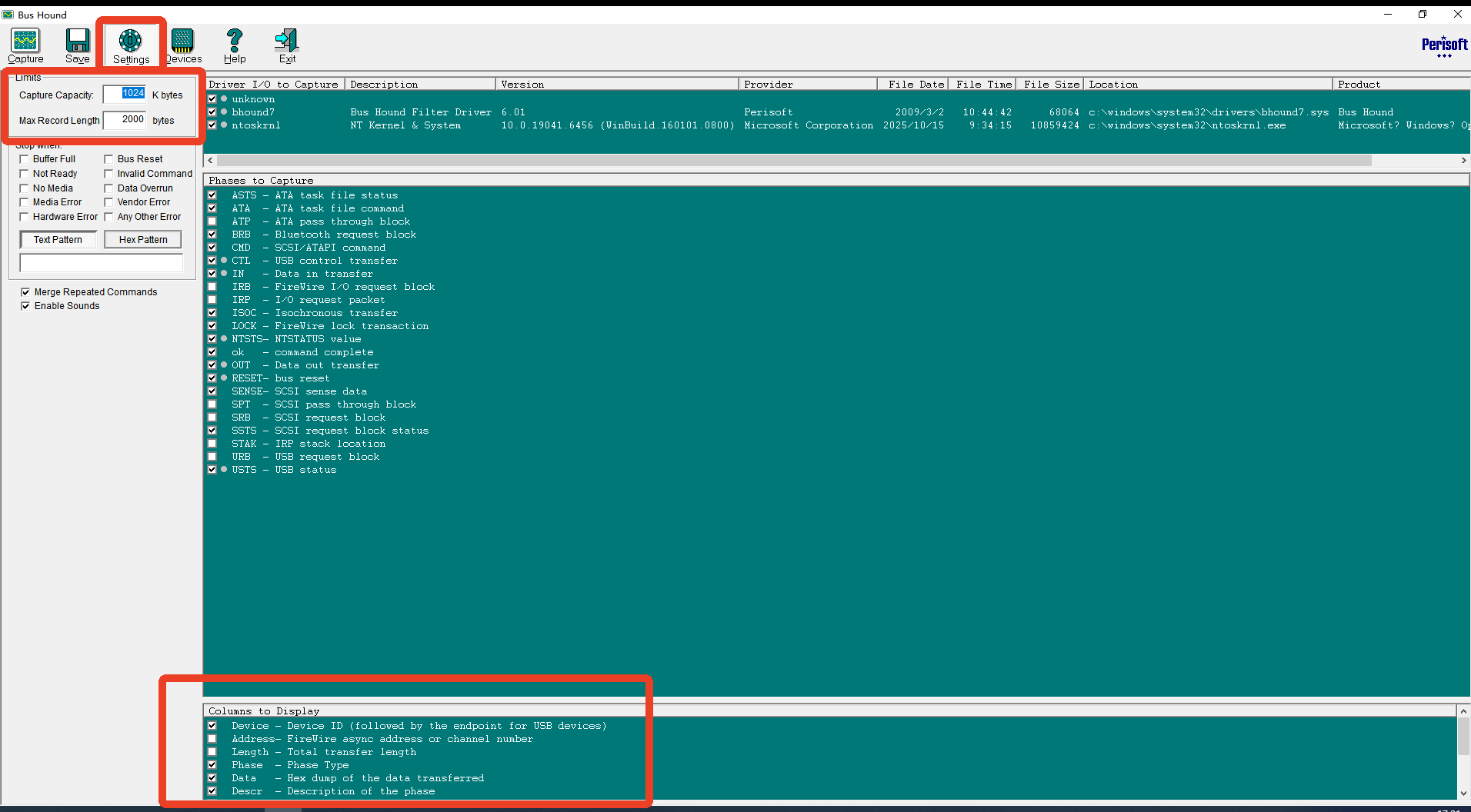Image resolution: width=1471 pixels, height=812 pixels.
Task: Toggle the Device column display
Action: click(x=212, y=726)
